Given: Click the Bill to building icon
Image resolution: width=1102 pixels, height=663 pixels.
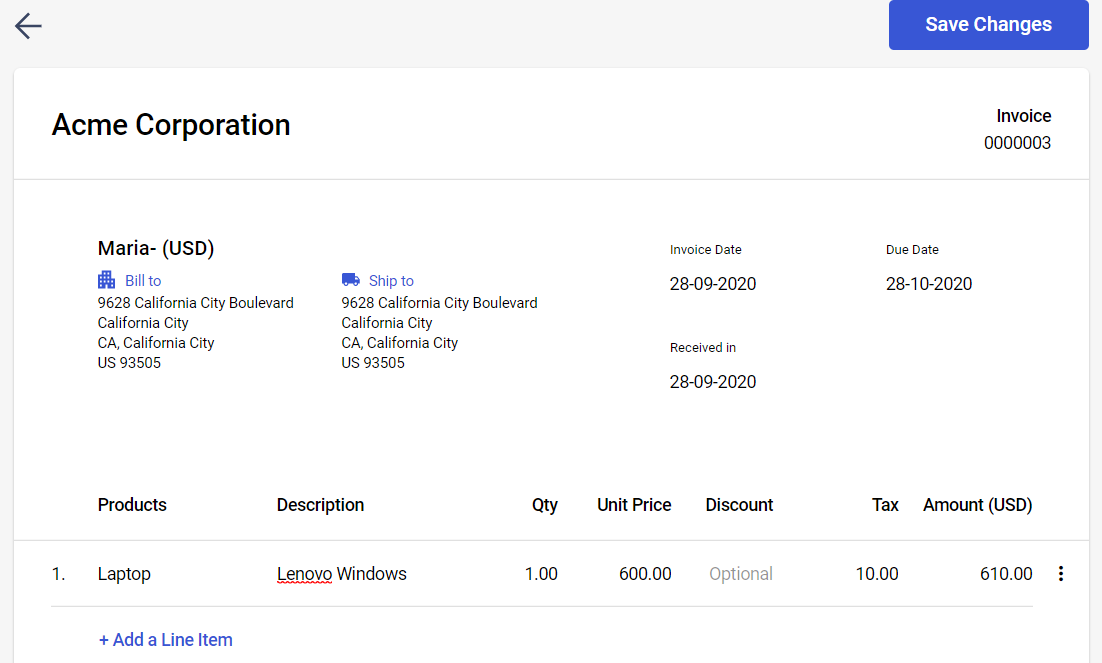Looking at the screenshot, I should coord(106,280).
